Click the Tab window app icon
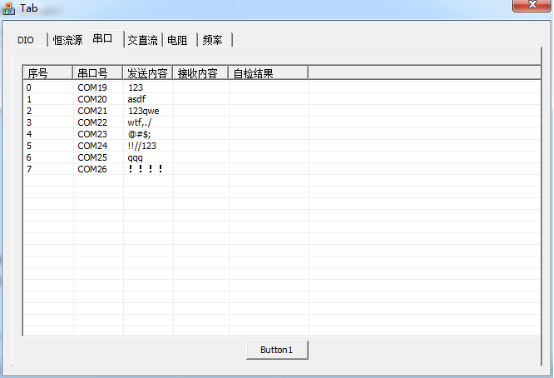The width and height of the screenshot is (554, 378). [8, 8]
